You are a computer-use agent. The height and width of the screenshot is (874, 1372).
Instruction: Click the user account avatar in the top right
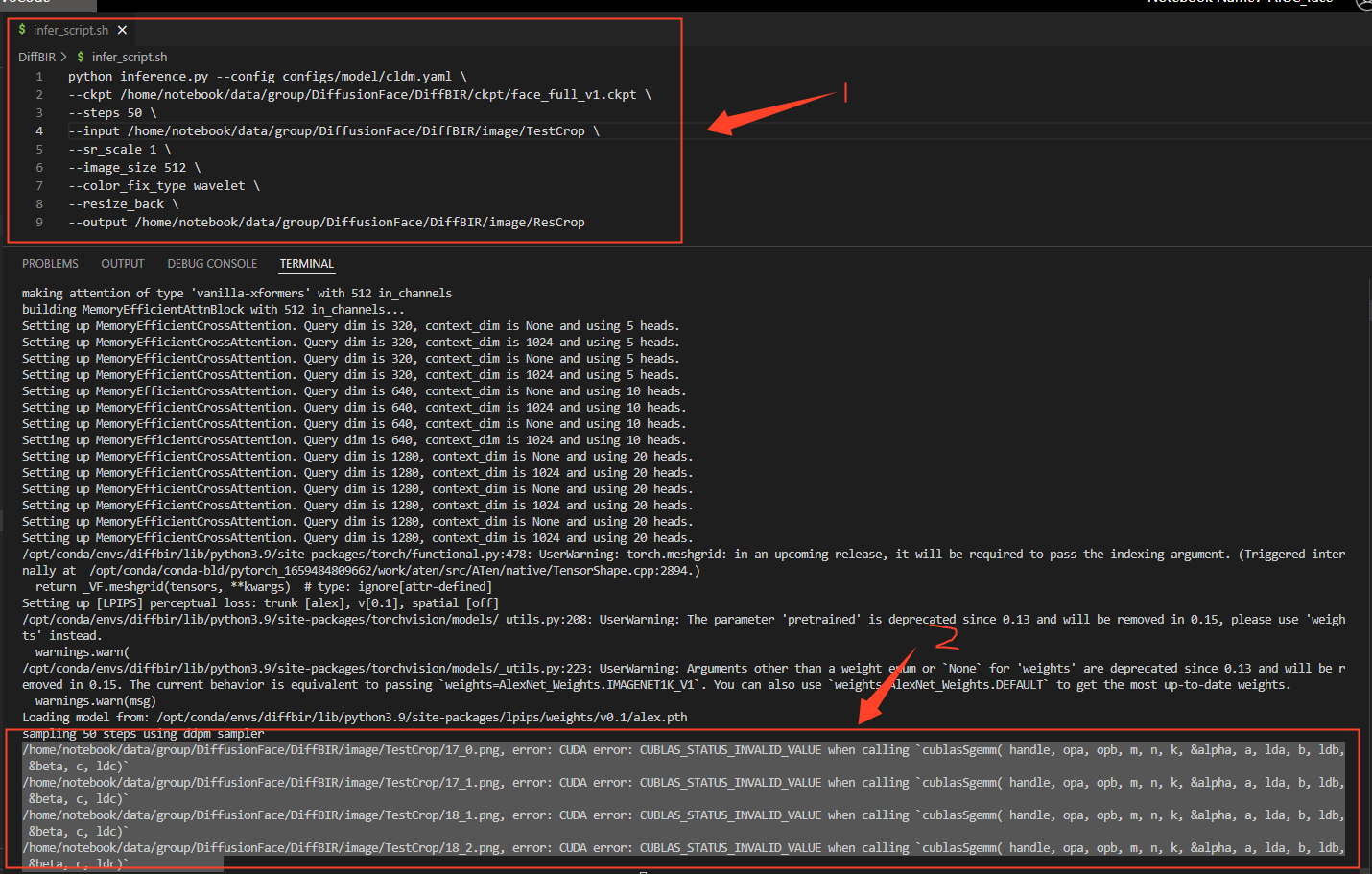[1363, 4]
